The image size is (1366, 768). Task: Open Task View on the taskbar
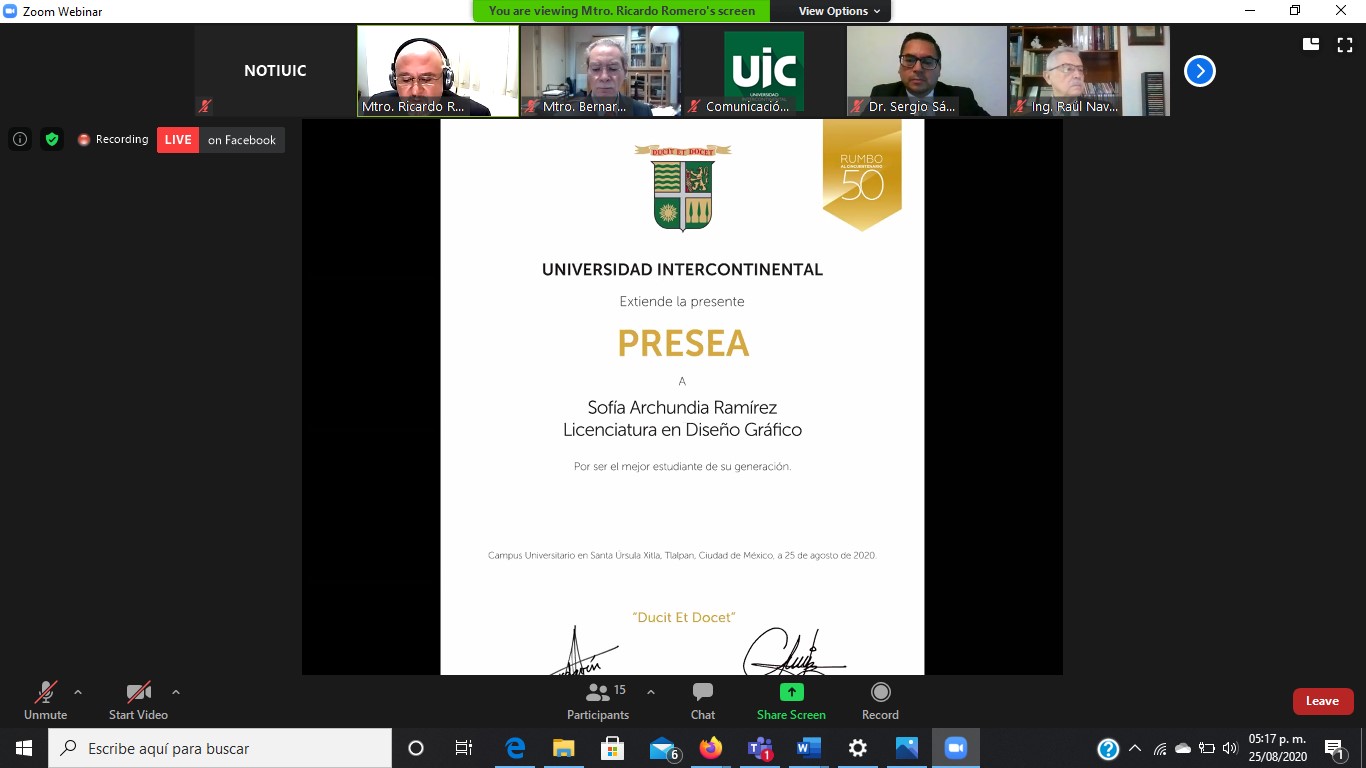tap(464, 748)
